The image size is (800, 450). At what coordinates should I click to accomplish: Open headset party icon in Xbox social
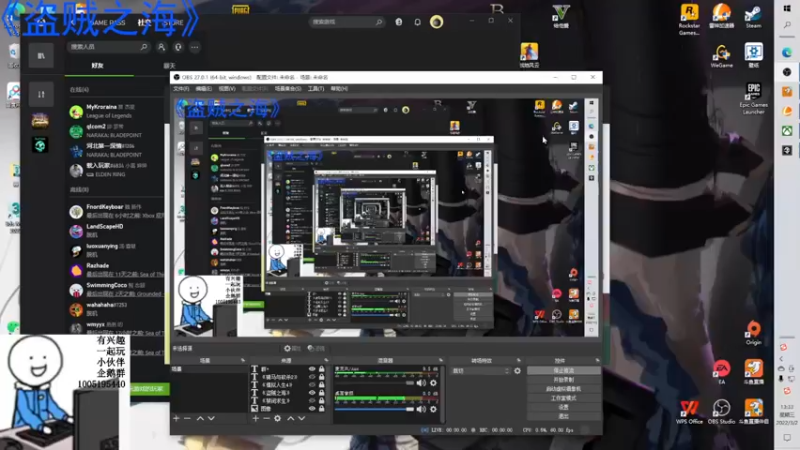click(178, 47)
